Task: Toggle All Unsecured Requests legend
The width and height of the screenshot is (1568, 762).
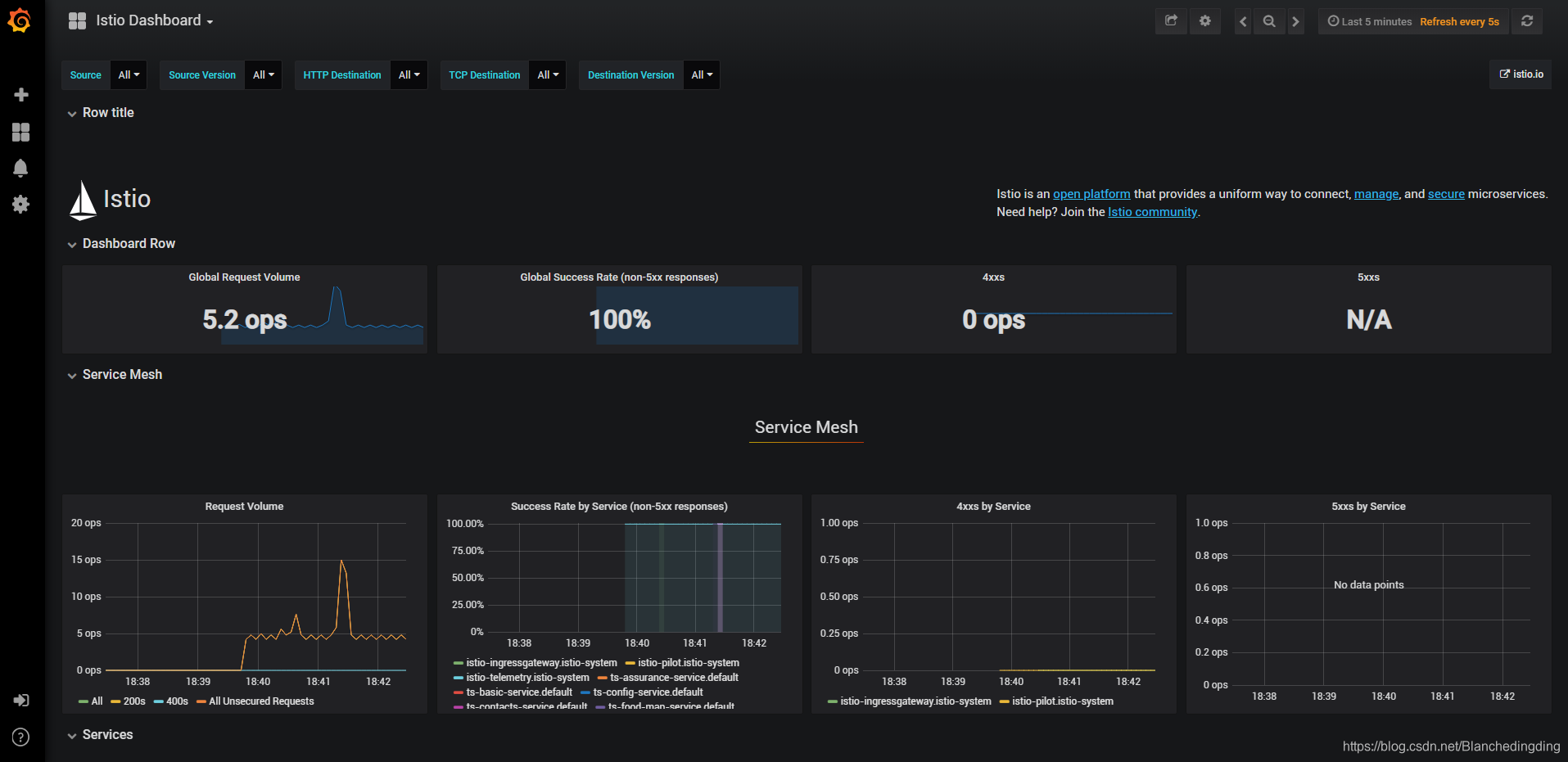Action: click(x=255, y=701)
